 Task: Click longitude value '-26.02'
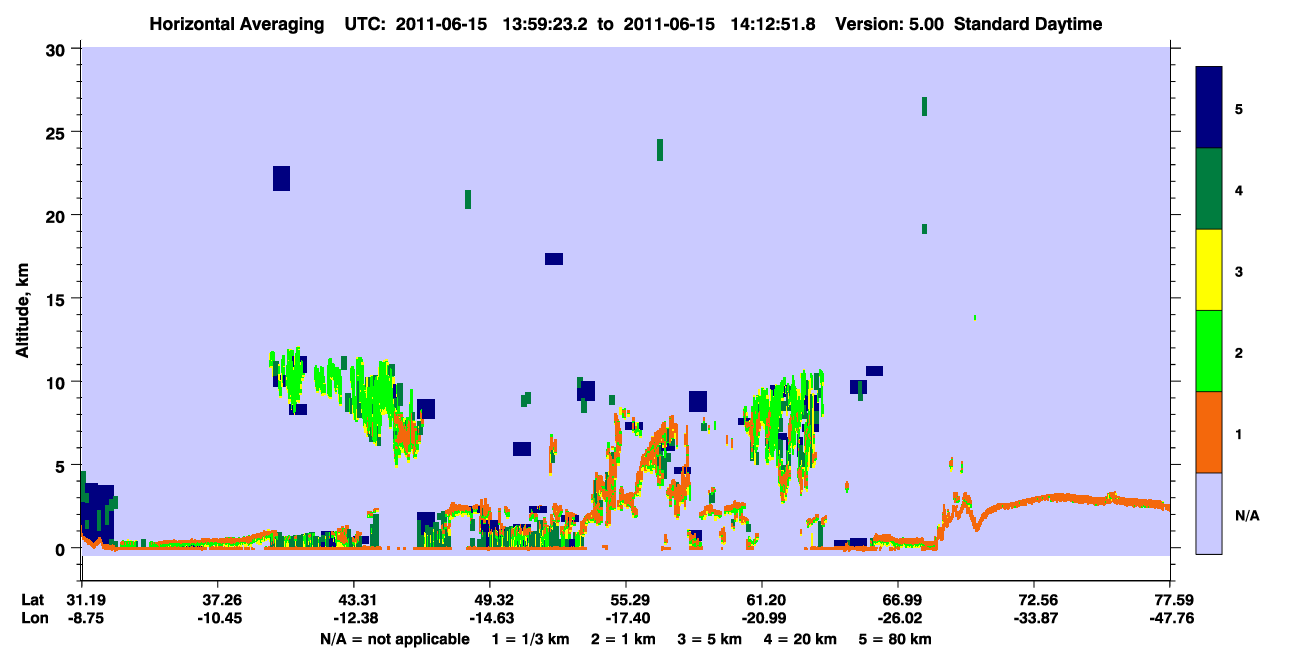tap(898, 618)
